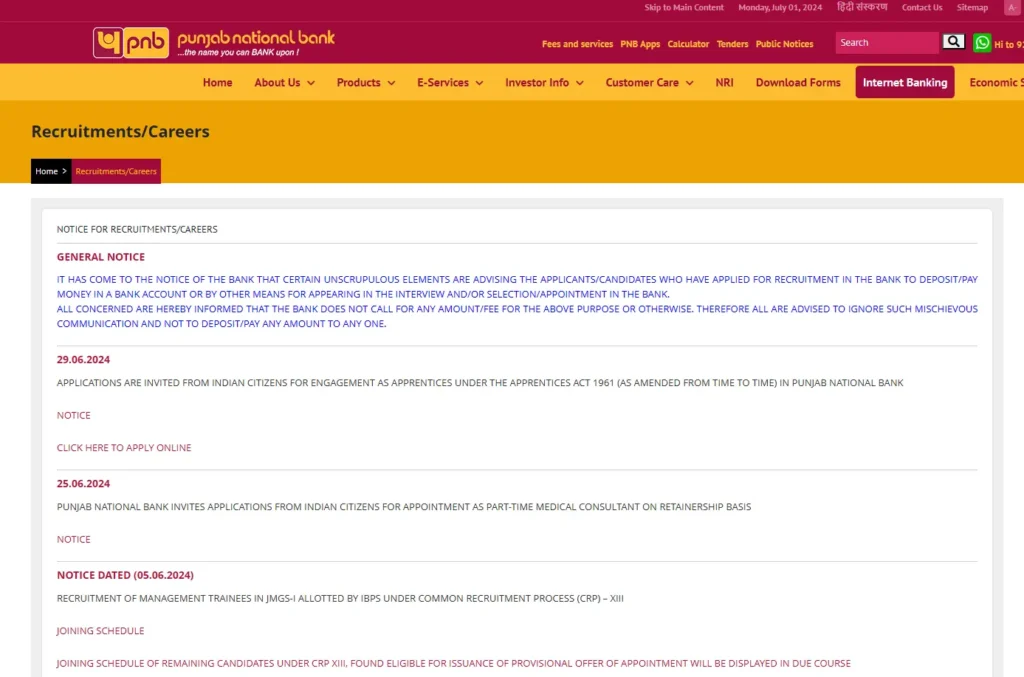
Task: Switch to the Hindi version link
Action: [862, 7]
